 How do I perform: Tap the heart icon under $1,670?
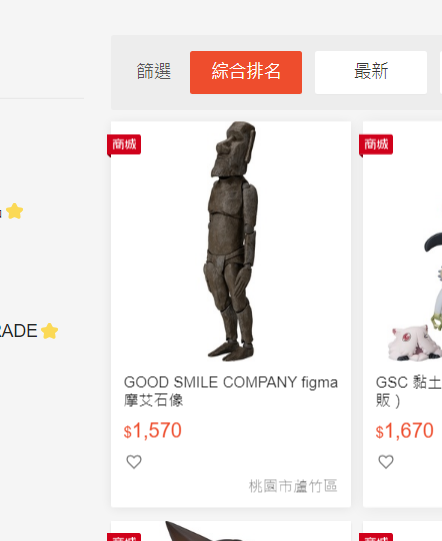point(386,462)
